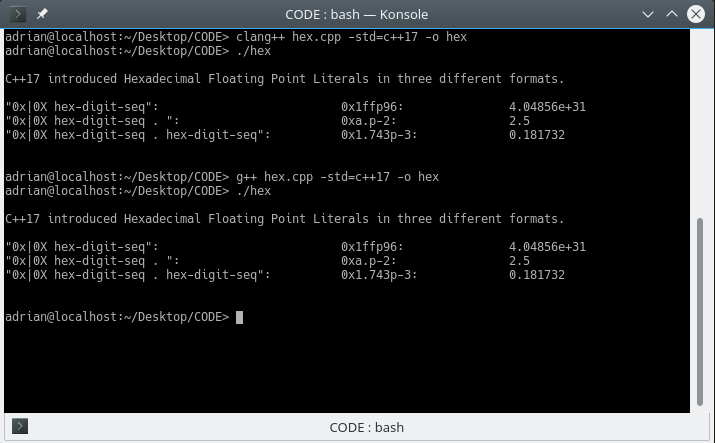Toggle the pin on all desktops icon
The height and width of the screenshot is (443, 715).
click(x=42, y=14)
